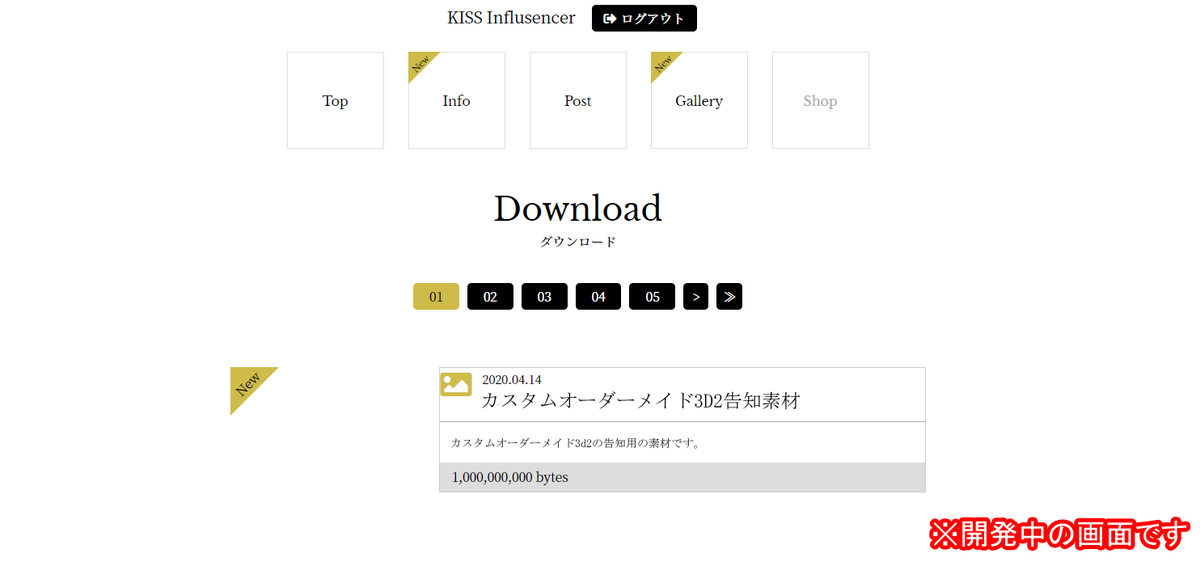Jump to page 05
This screenshot has height=562, width=1200.
point(652,297)
